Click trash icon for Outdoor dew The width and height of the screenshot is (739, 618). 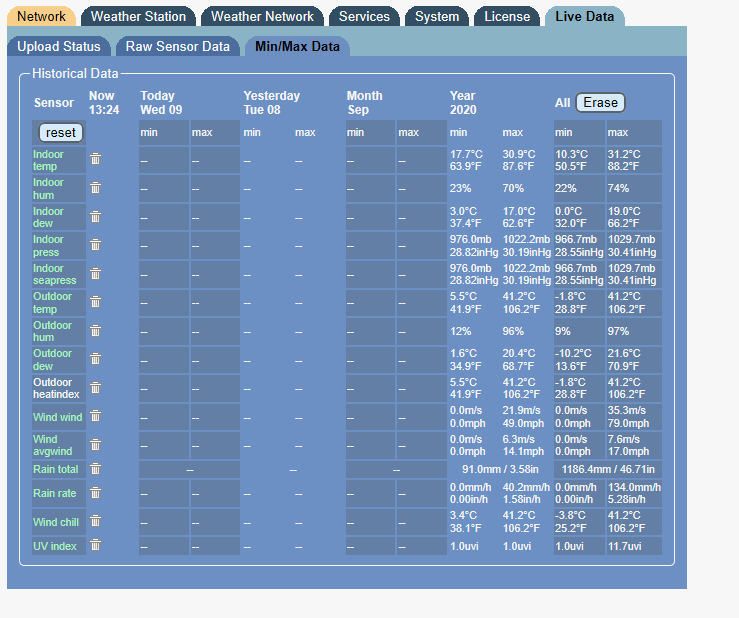95,359
